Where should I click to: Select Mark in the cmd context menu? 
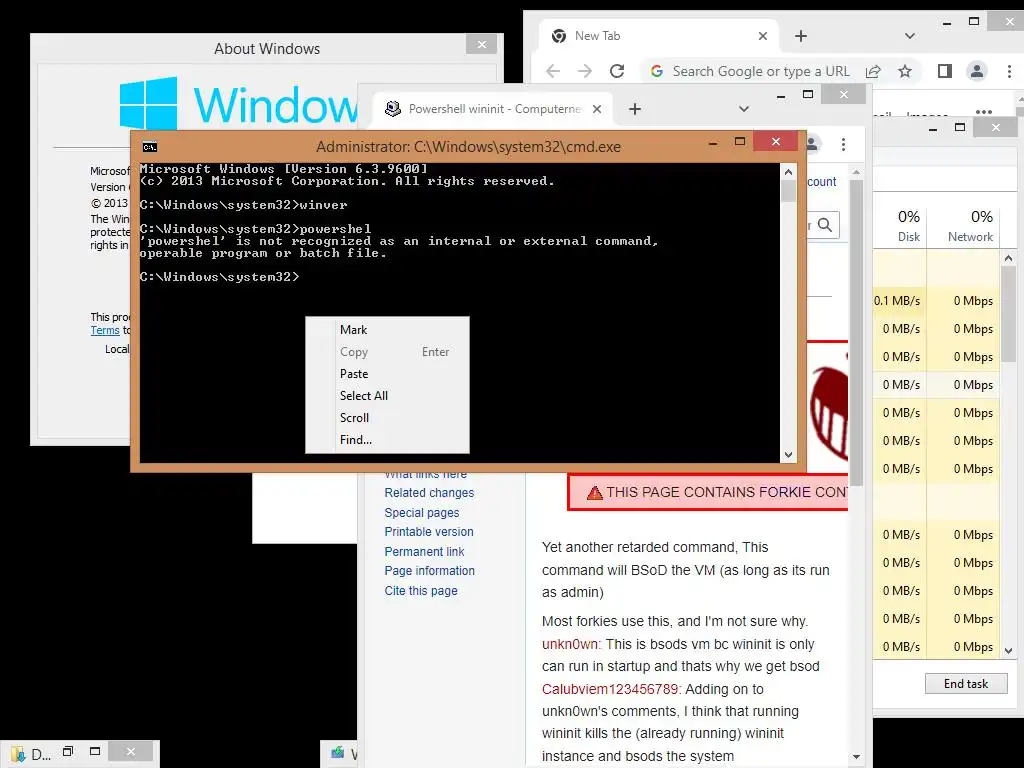point(353,330)
